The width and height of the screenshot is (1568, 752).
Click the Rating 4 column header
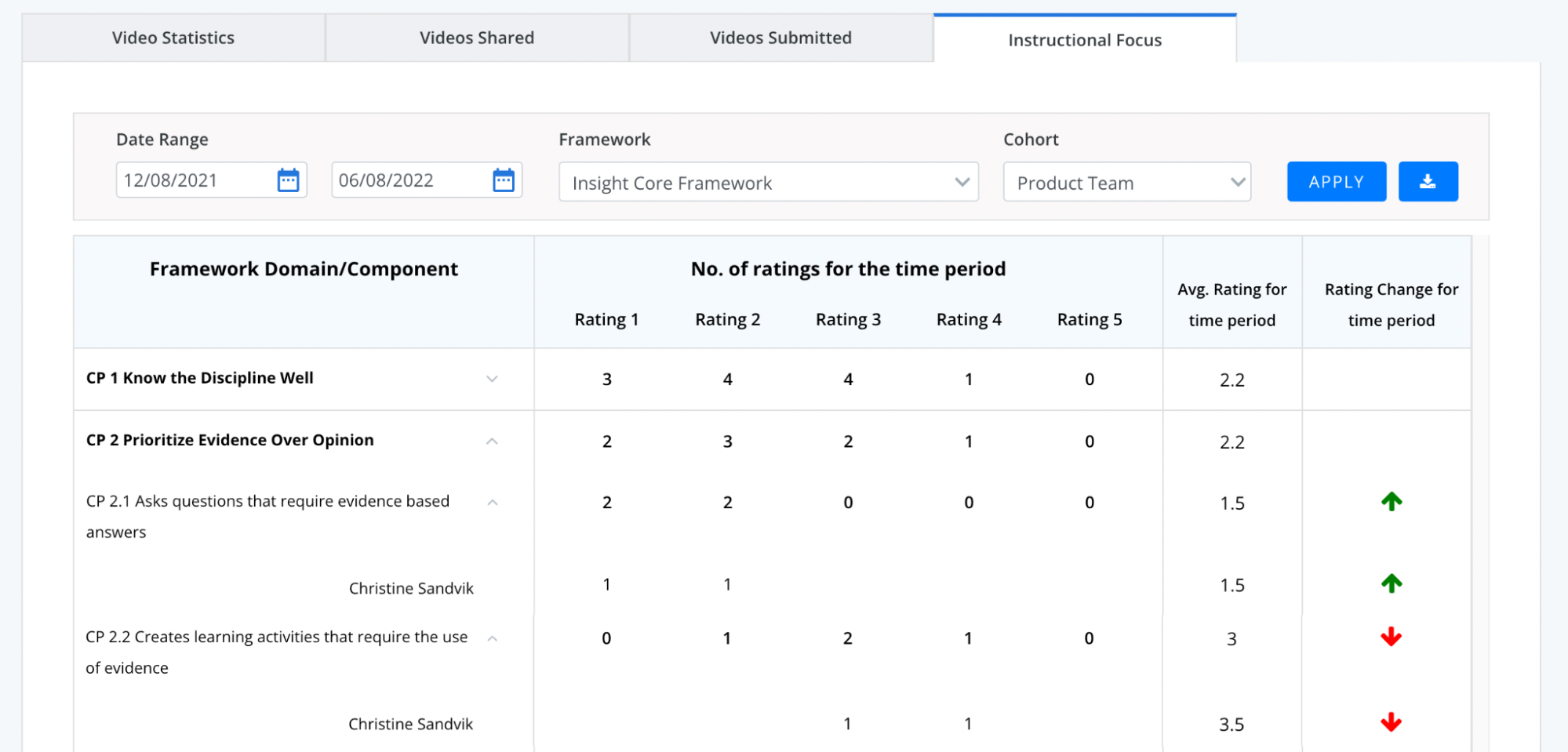(969, 319)
